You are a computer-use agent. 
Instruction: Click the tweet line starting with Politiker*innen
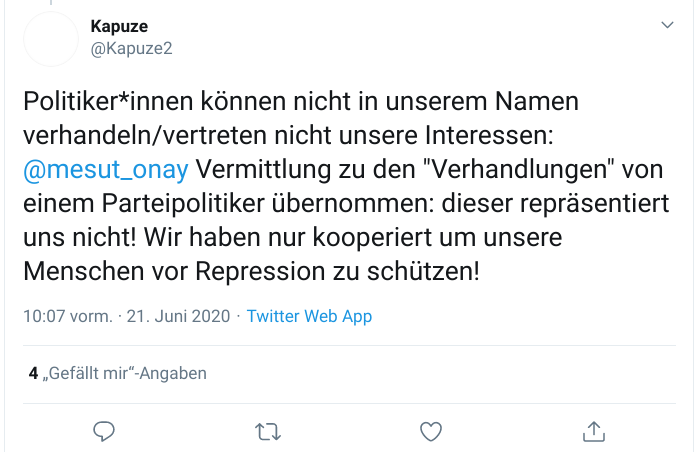[x=301, y=101]
